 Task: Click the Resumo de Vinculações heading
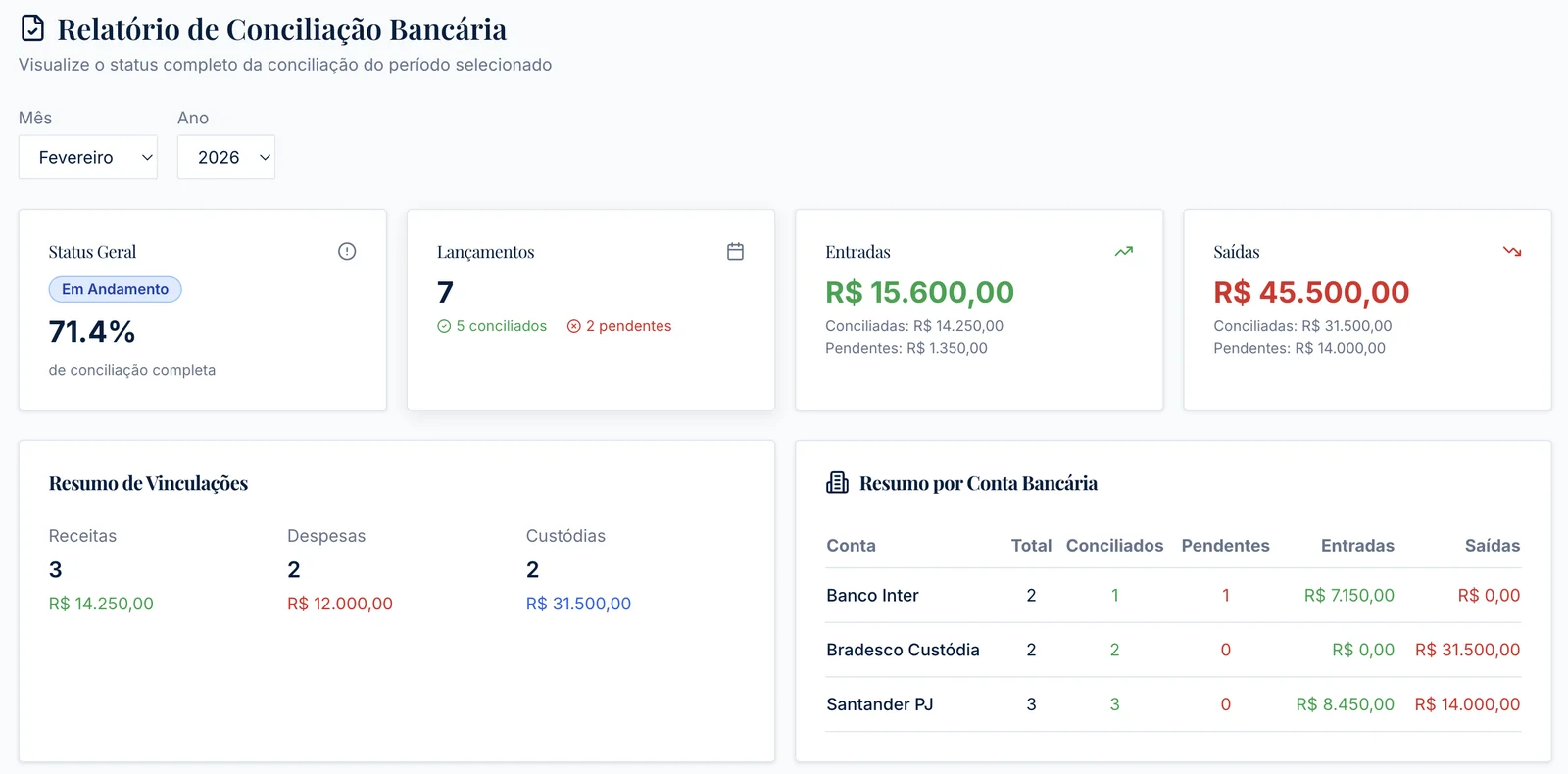[148, 483]
